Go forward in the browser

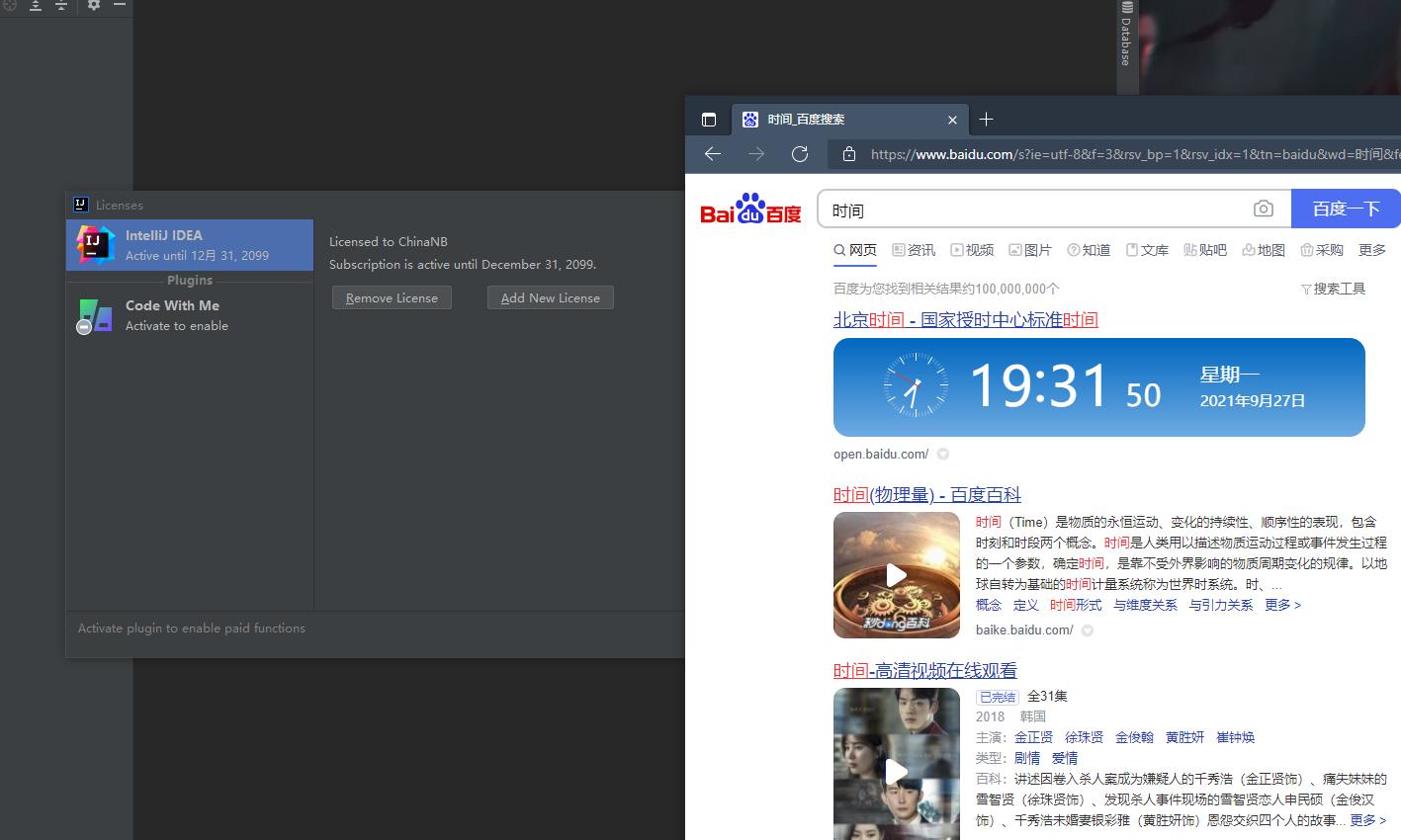[x=756, y=154]
